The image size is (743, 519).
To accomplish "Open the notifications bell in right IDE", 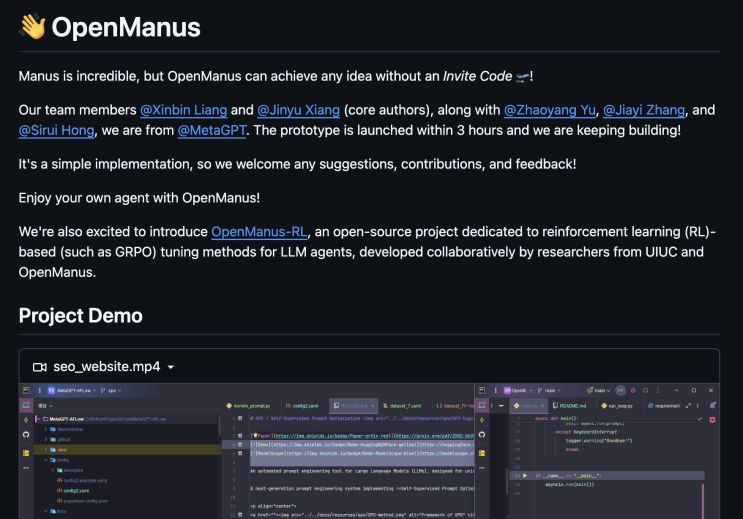I will pyautogui.click(x=712, y=406).
